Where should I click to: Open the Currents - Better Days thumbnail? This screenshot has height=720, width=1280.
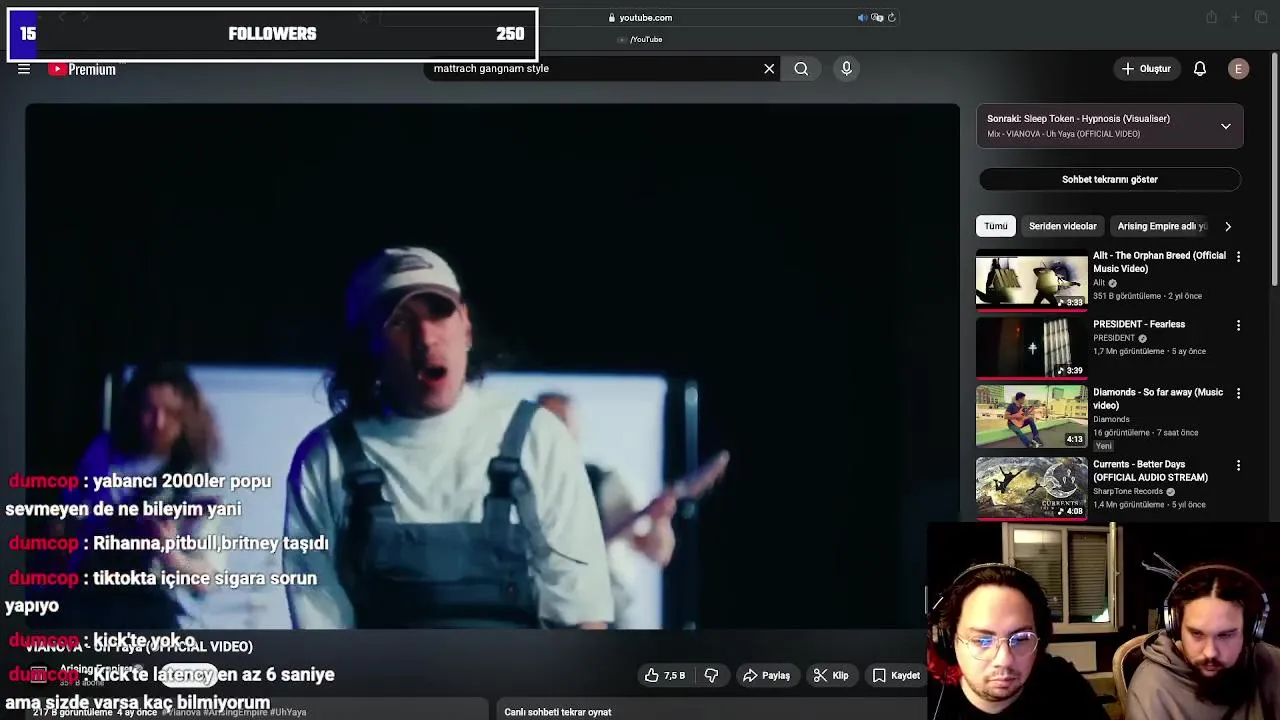tap(1032, 488)
